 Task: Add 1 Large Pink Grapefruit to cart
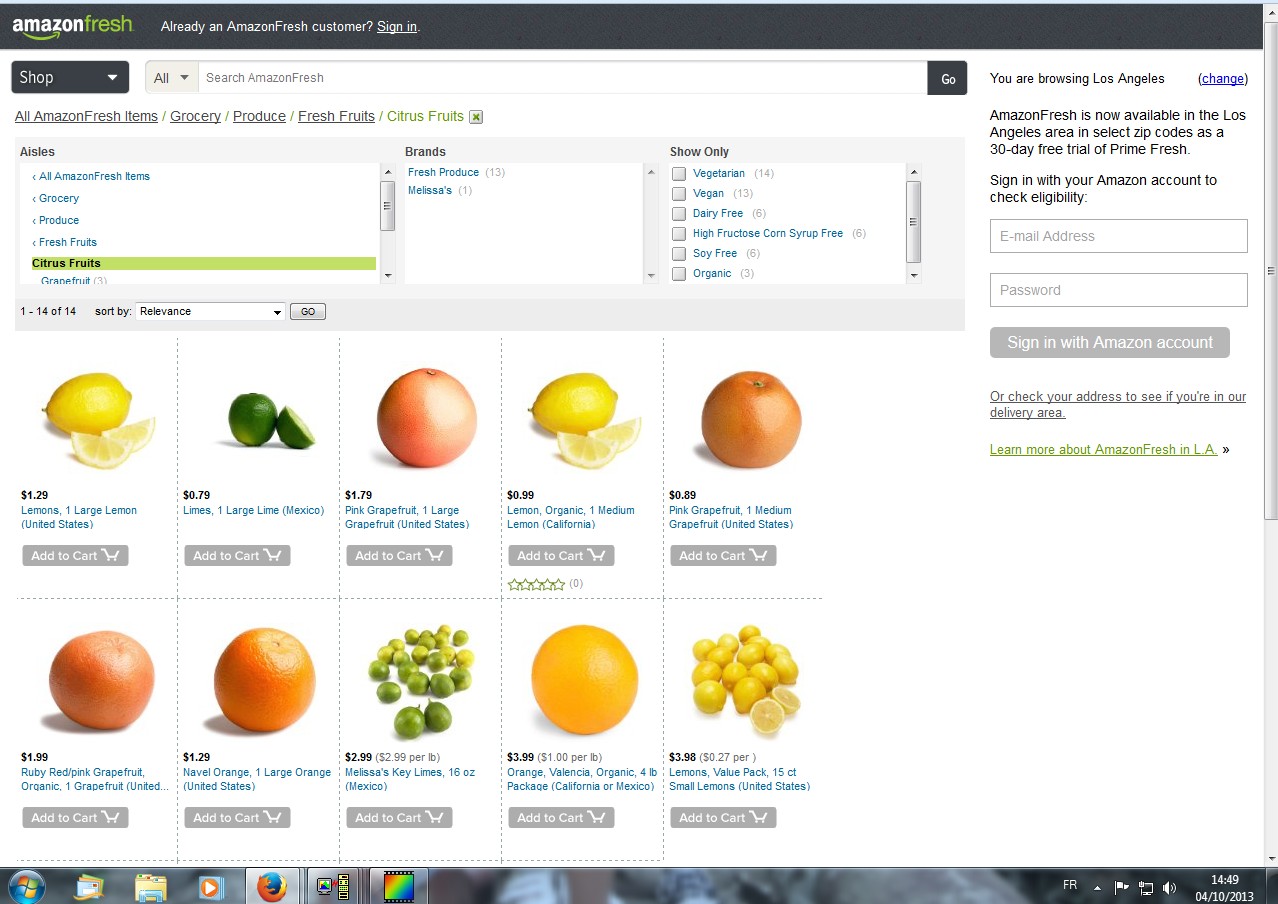(x=399, y=555)
